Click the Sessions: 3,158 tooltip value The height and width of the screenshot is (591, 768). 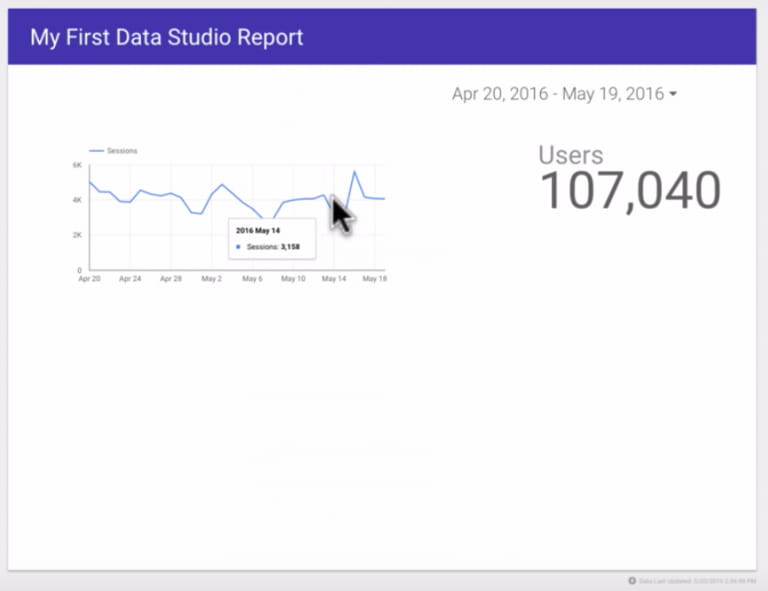[274, 246]
